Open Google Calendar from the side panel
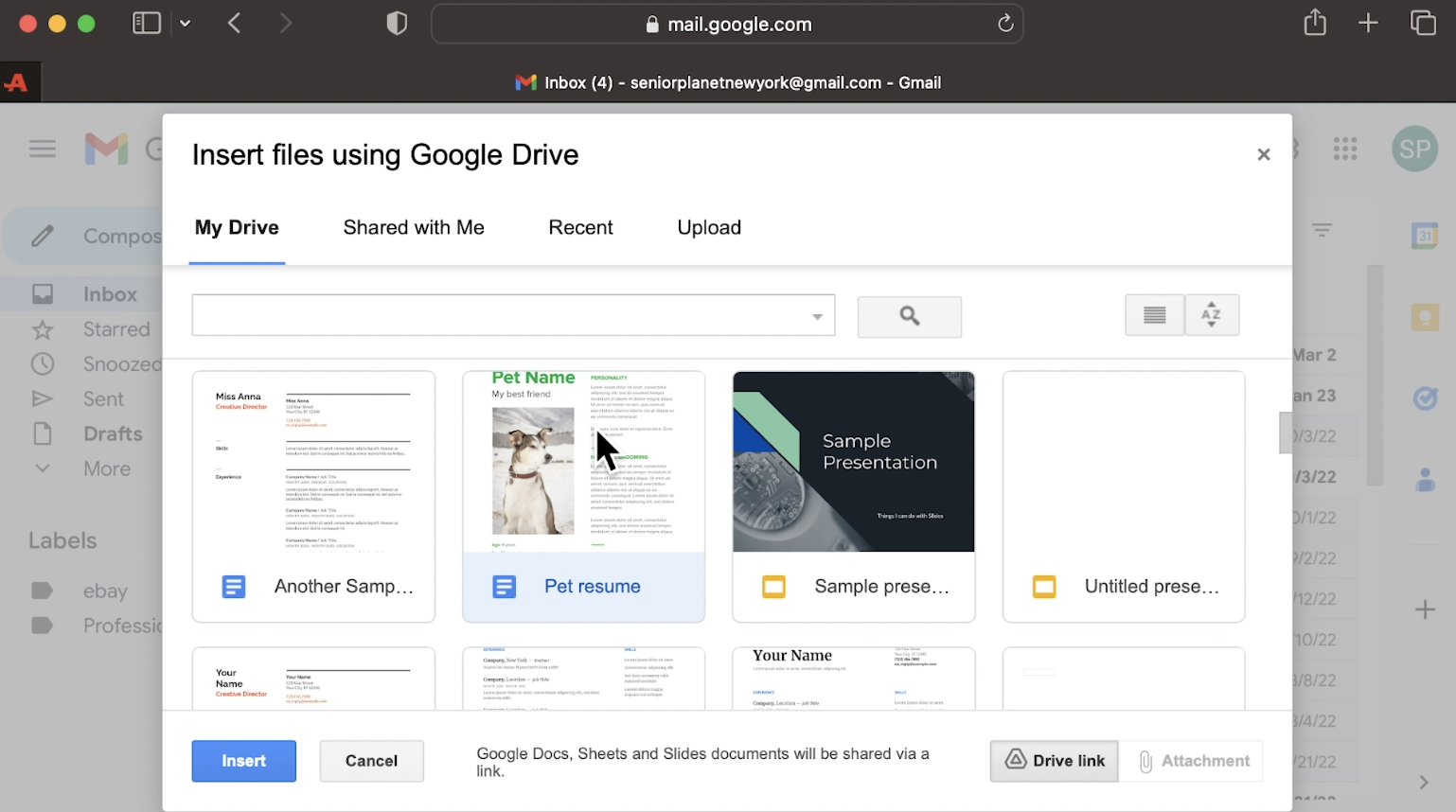The image size is (1456, 812). [x=1425, y=235]
